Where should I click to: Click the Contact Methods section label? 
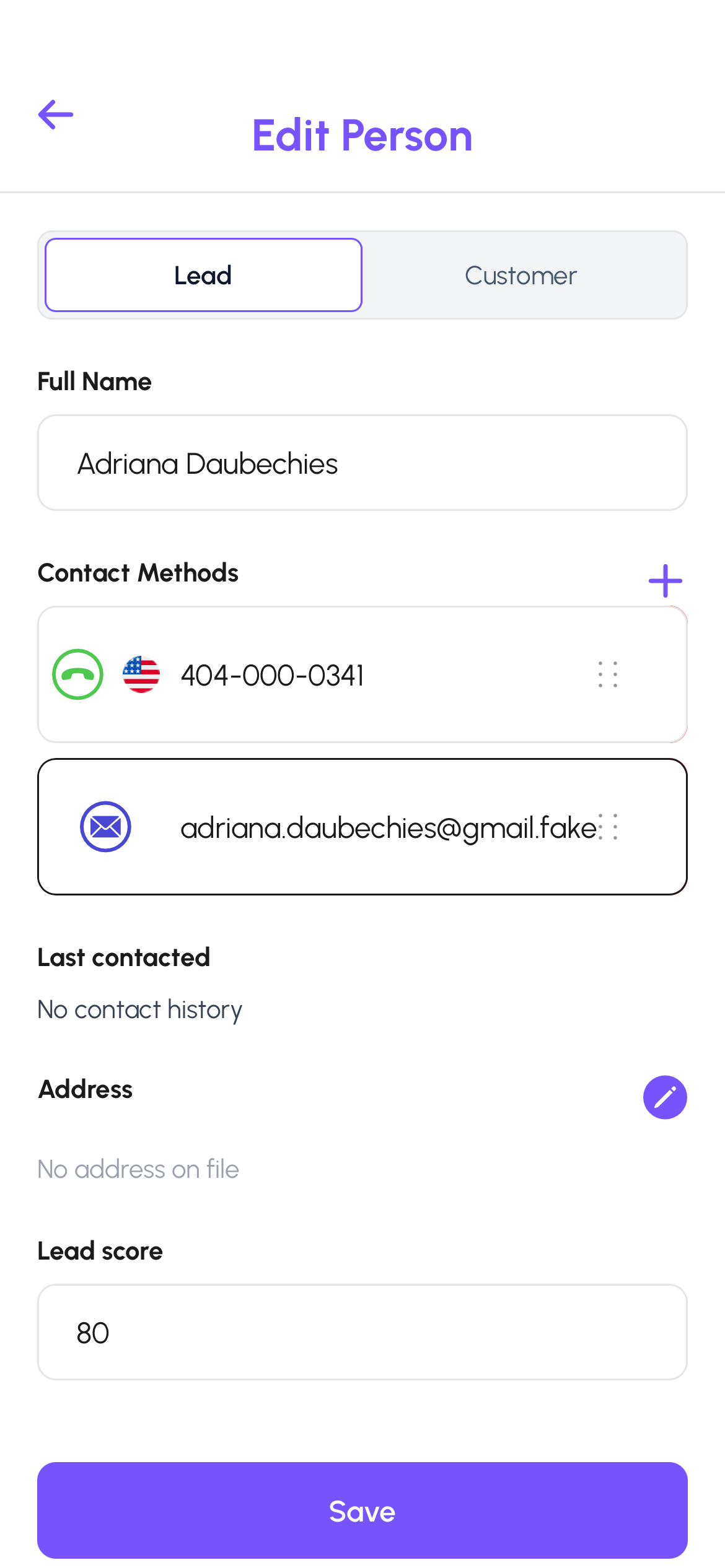click(138, 573)
